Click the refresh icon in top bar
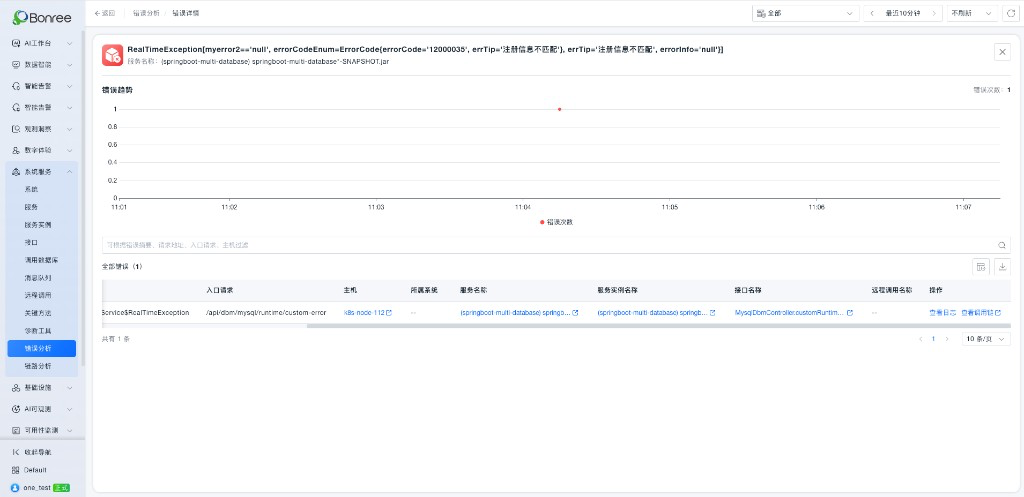Image resolution: width=1024 pixels, height=497 pixels. [x=1010, y=13]
